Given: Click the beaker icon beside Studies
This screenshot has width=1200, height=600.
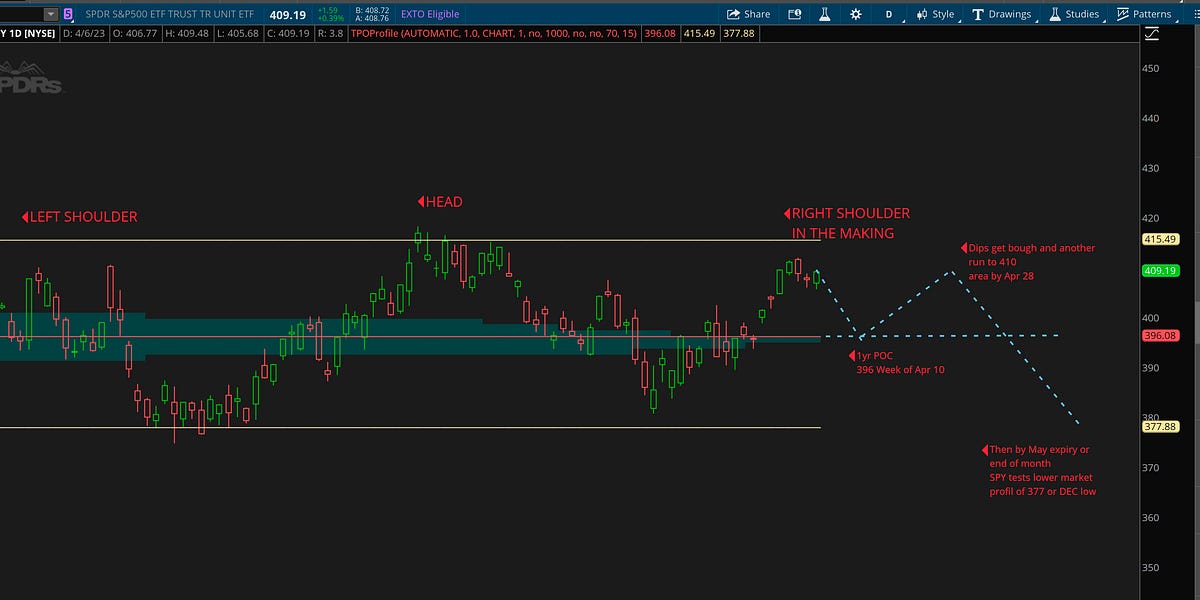Looking at the screenshot, I should tap(1055, 13).
